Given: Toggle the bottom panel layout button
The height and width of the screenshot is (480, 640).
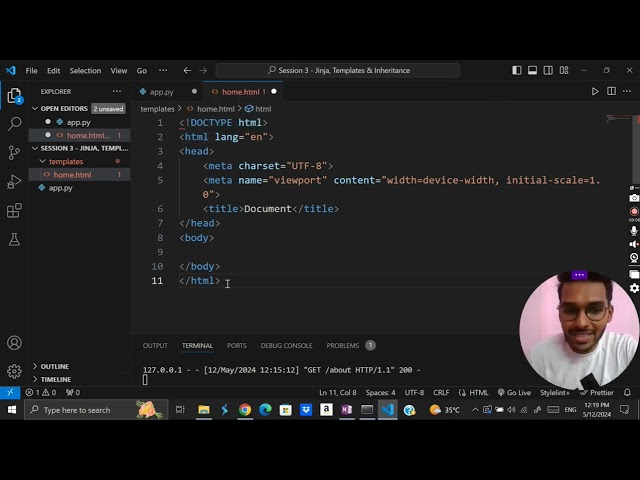Looking at the screenshot, I should [x=531, y=71].
